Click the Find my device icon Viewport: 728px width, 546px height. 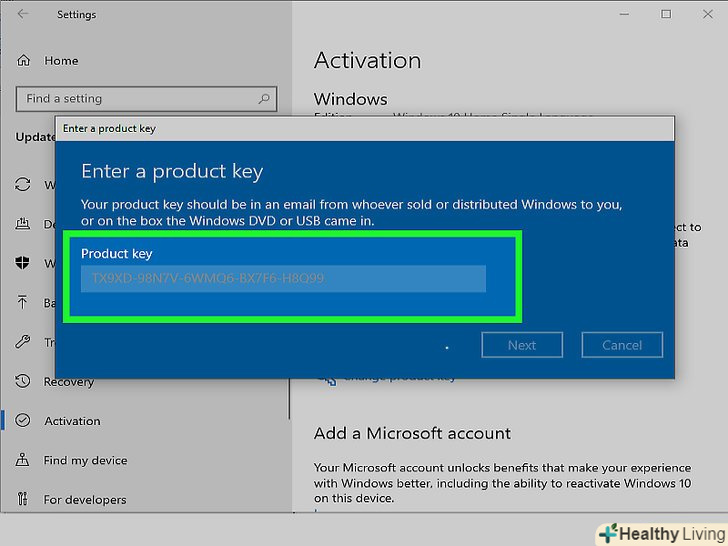point(22,460)
